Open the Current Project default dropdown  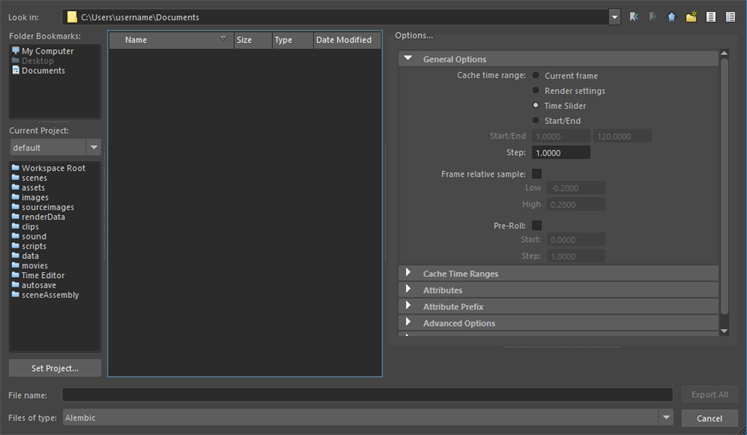pyautogui.click(x=55, y=148)
